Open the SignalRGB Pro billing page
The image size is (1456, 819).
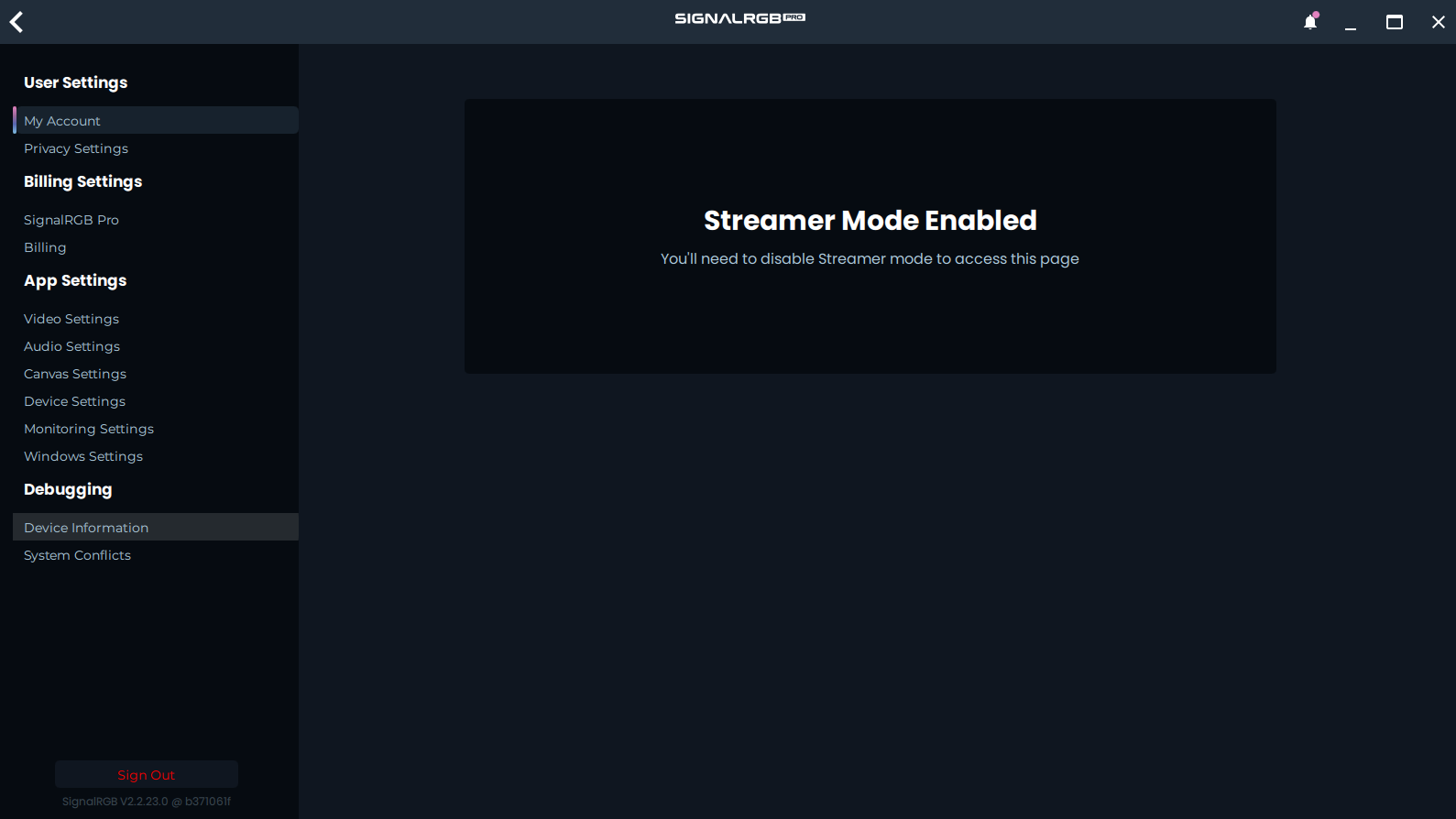tap(71, 220)
